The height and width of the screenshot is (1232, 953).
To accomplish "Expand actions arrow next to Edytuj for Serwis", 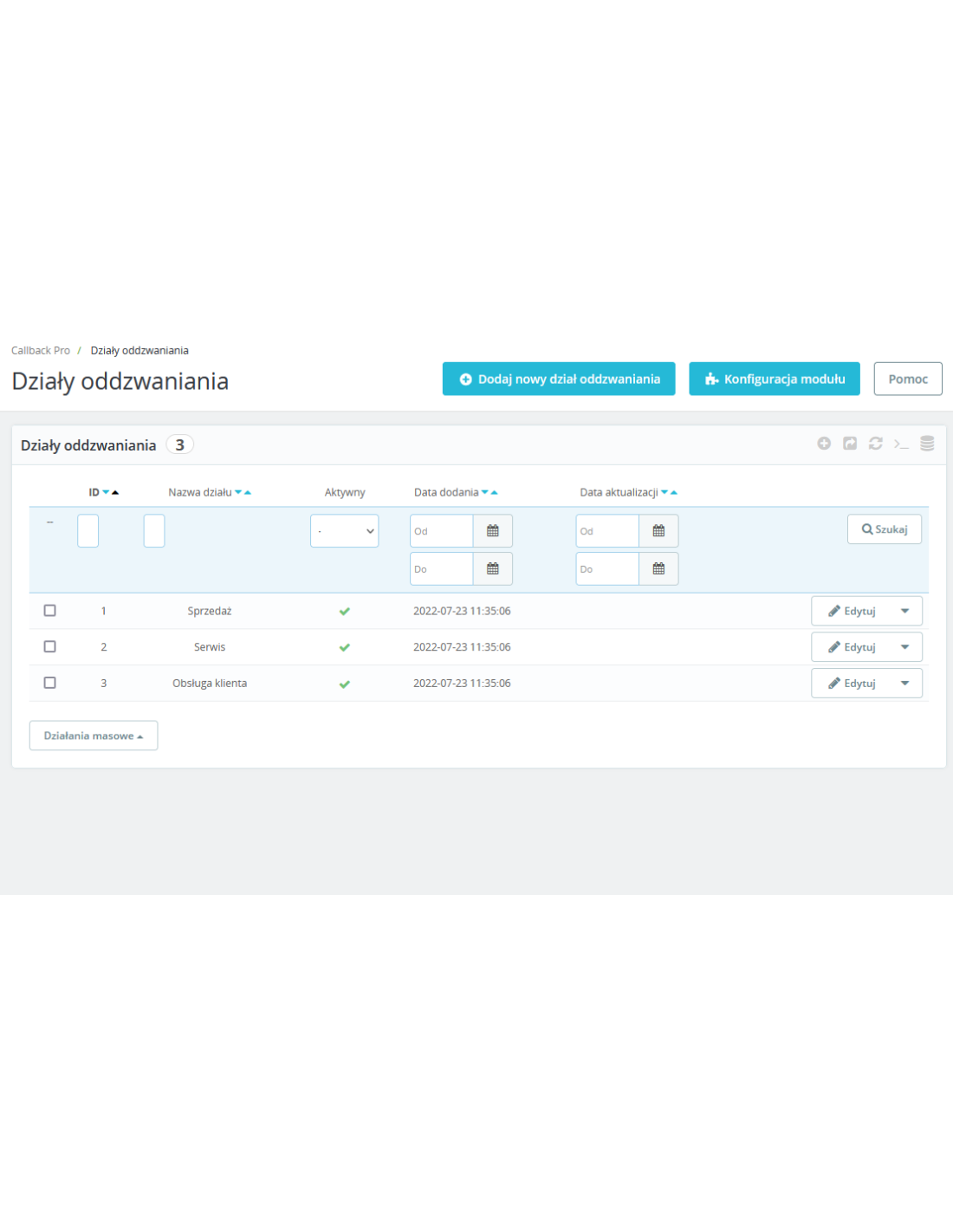I will coord(904,647).
